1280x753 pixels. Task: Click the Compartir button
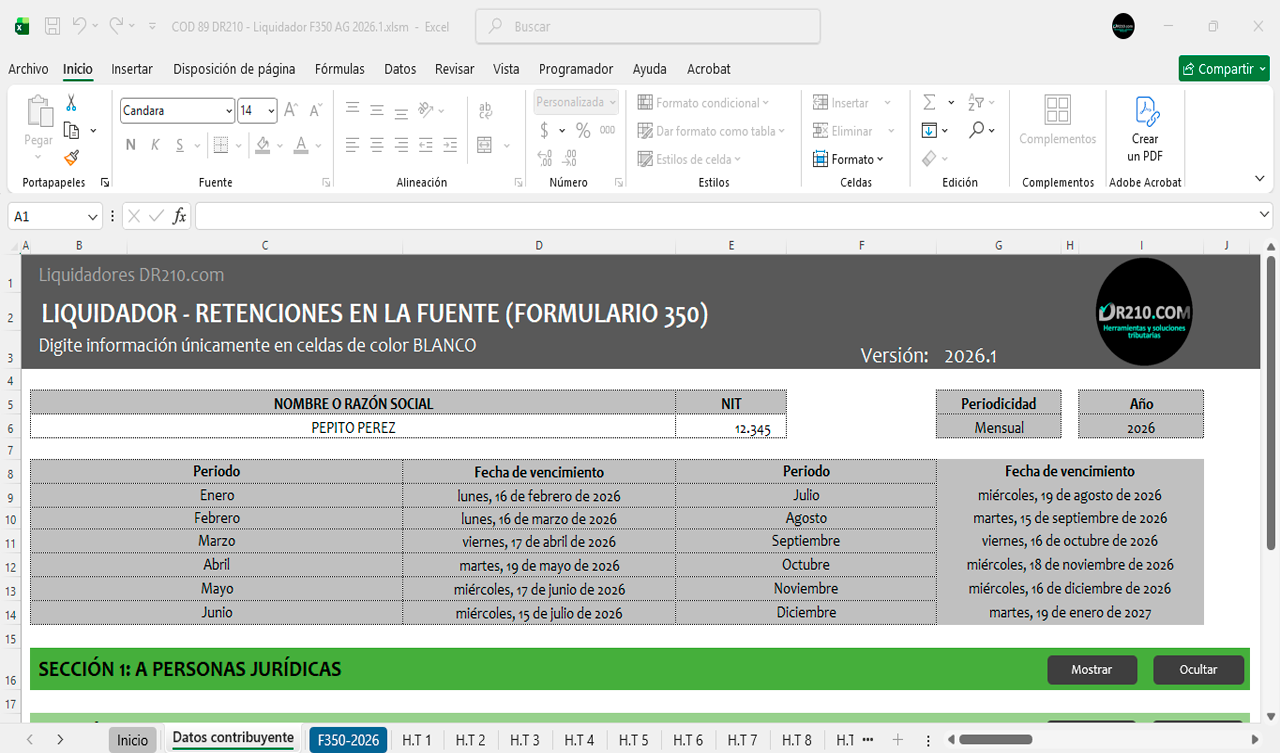pyautogui.click(x=1222, y=69)
